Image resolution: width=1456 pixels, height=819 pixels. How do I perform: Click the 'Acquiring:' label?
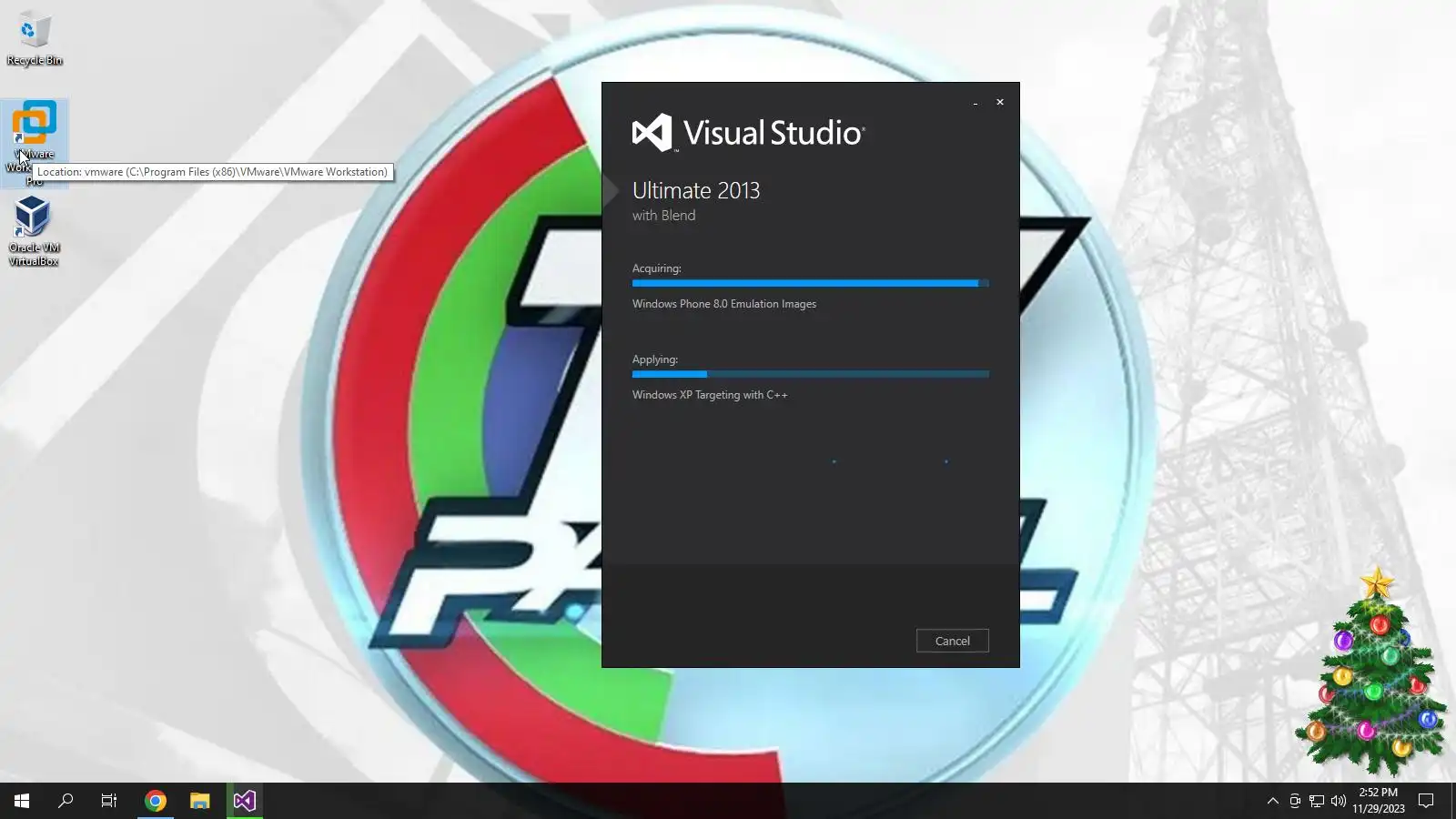tap(656, 268)
